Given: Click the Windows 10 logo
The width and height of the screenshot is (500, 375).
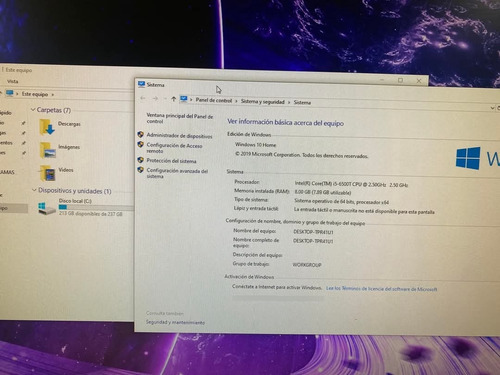Looking at the screenshot, I should [468, 158].
